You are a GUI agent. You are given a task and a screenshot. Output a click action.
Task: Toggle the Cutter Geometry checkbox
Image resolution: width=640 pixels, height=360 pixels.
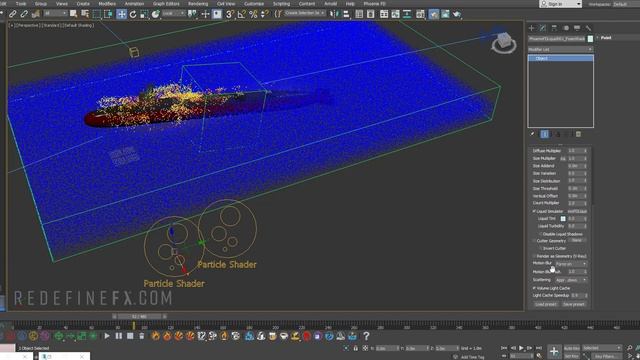tap(534, 241)
